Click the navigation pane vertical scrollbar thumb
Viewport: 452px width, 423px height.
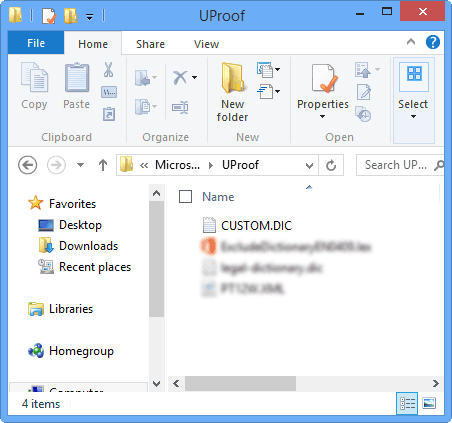pos(156,259)
